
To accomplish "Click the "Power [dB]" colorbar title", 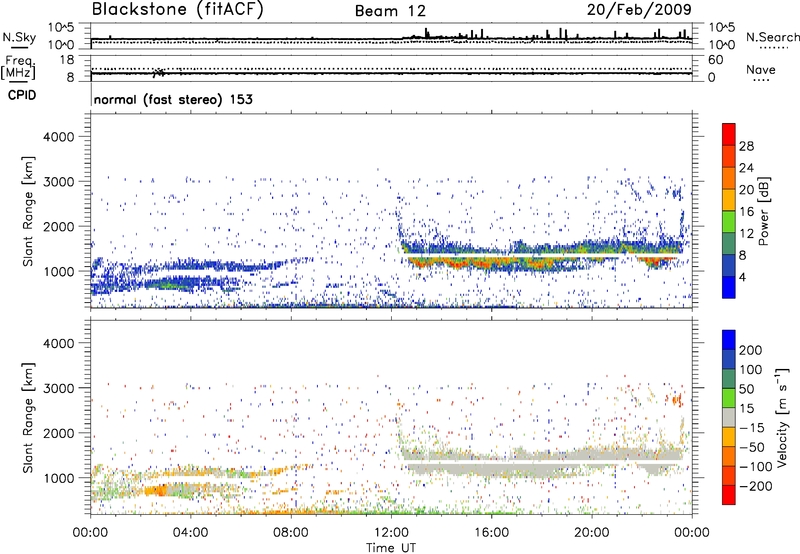I will click(x=764, y=211).
